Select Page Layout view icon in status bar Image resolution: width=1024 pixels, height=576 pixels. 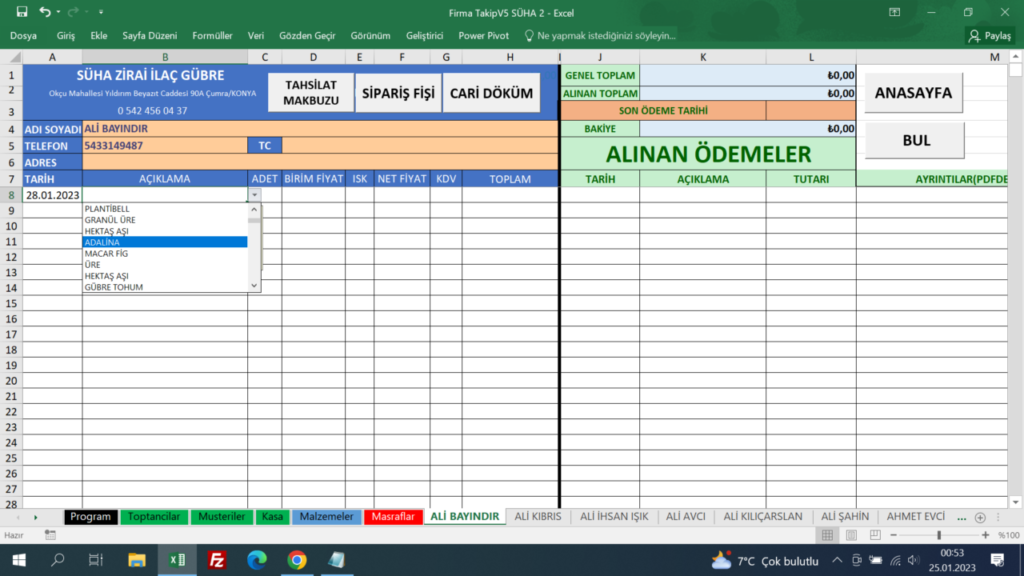pyautogui.click(x=851, y=534)
